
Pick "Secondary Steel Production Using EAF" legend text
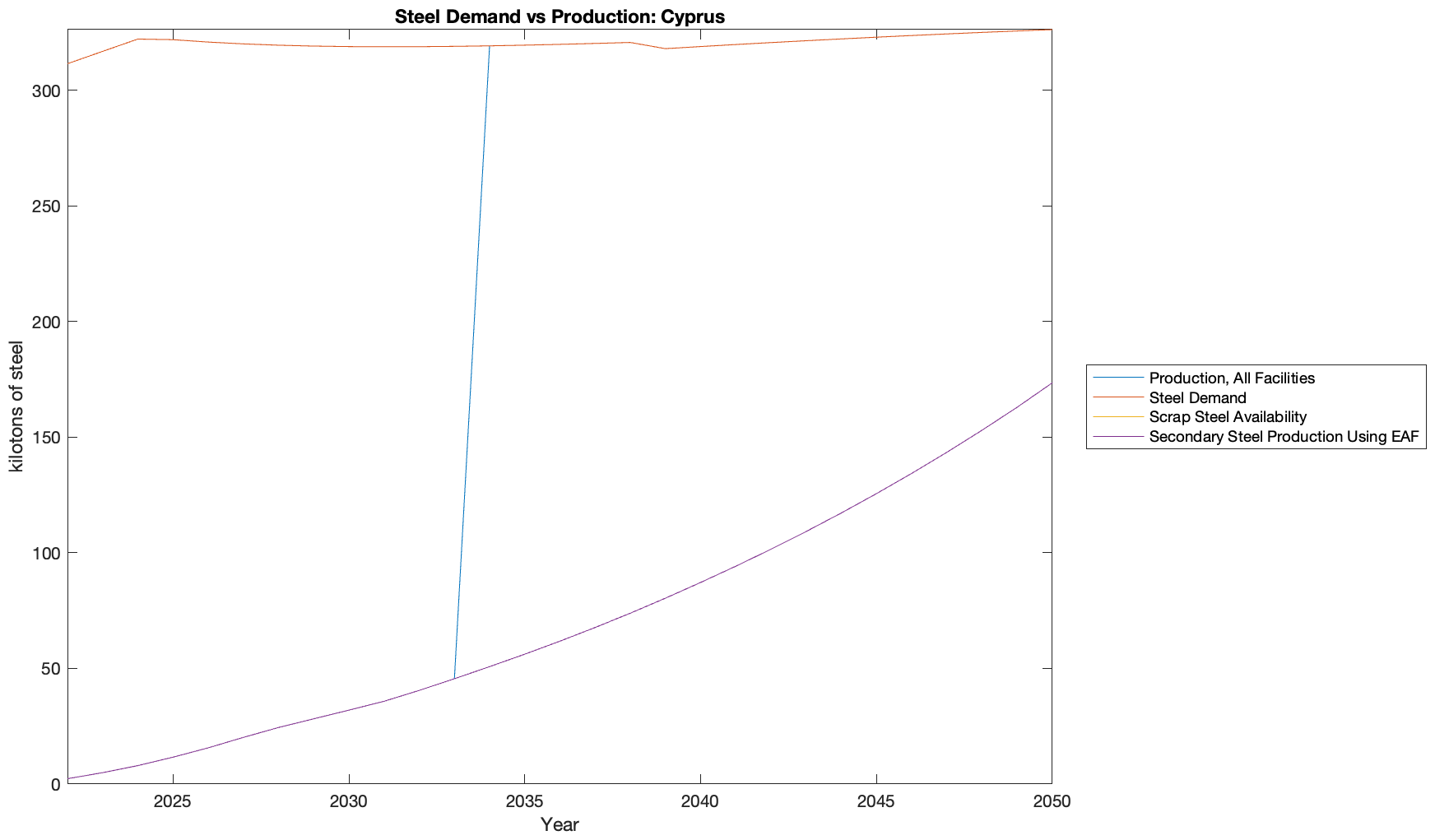click(x=1284, y=437)
